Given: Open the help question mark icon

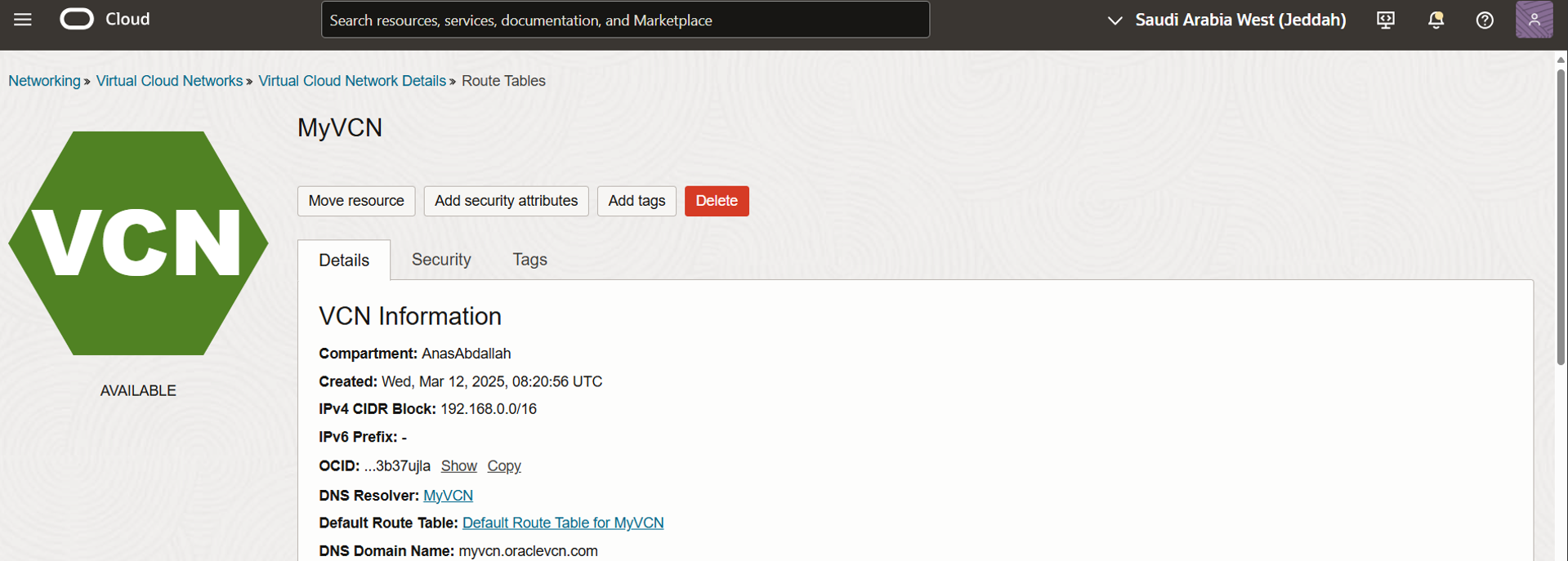Looking at the screenshot, I should tap(1485, 20).
